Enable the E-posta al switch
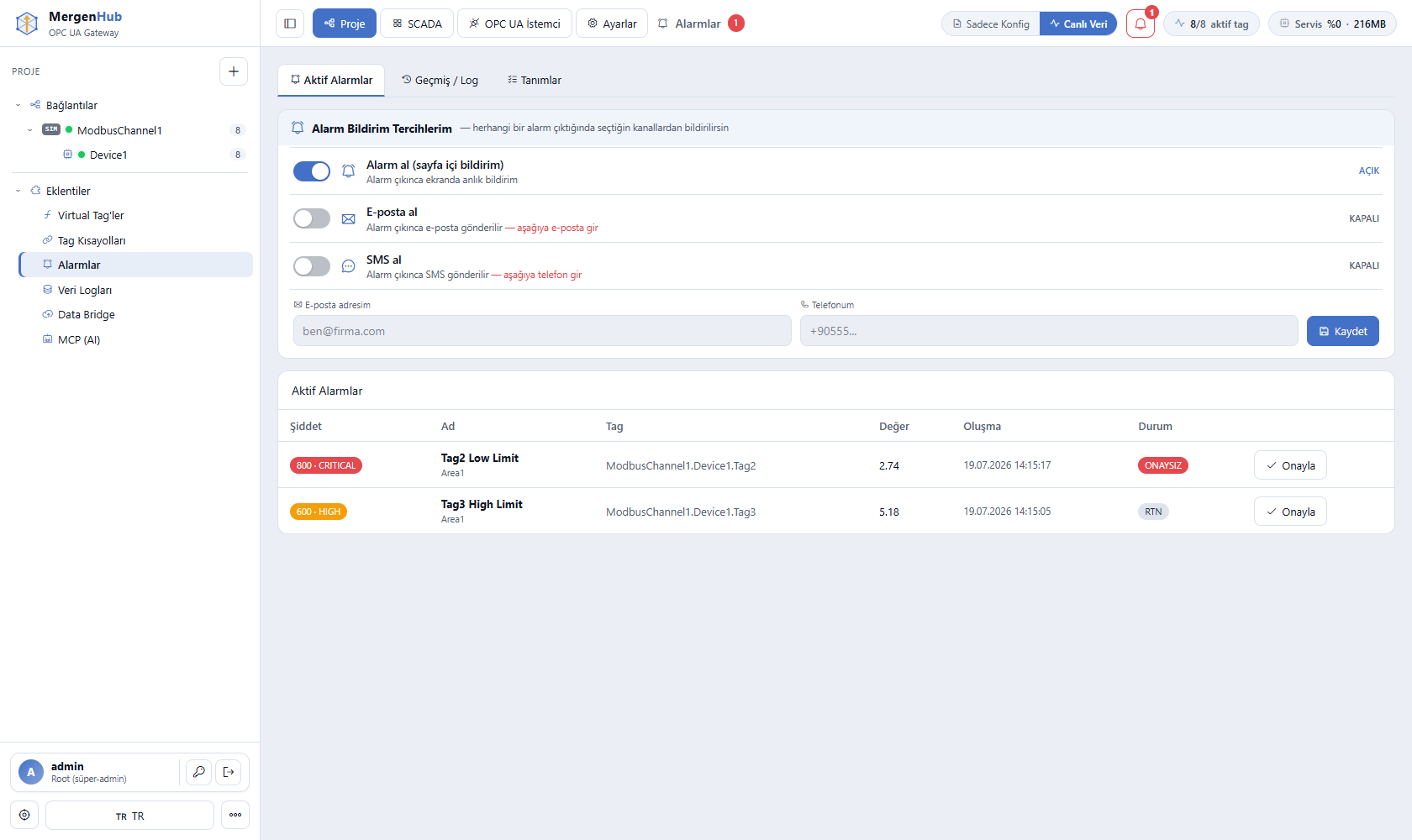Screen dimensions: 1412x840 tap(312, 218)
